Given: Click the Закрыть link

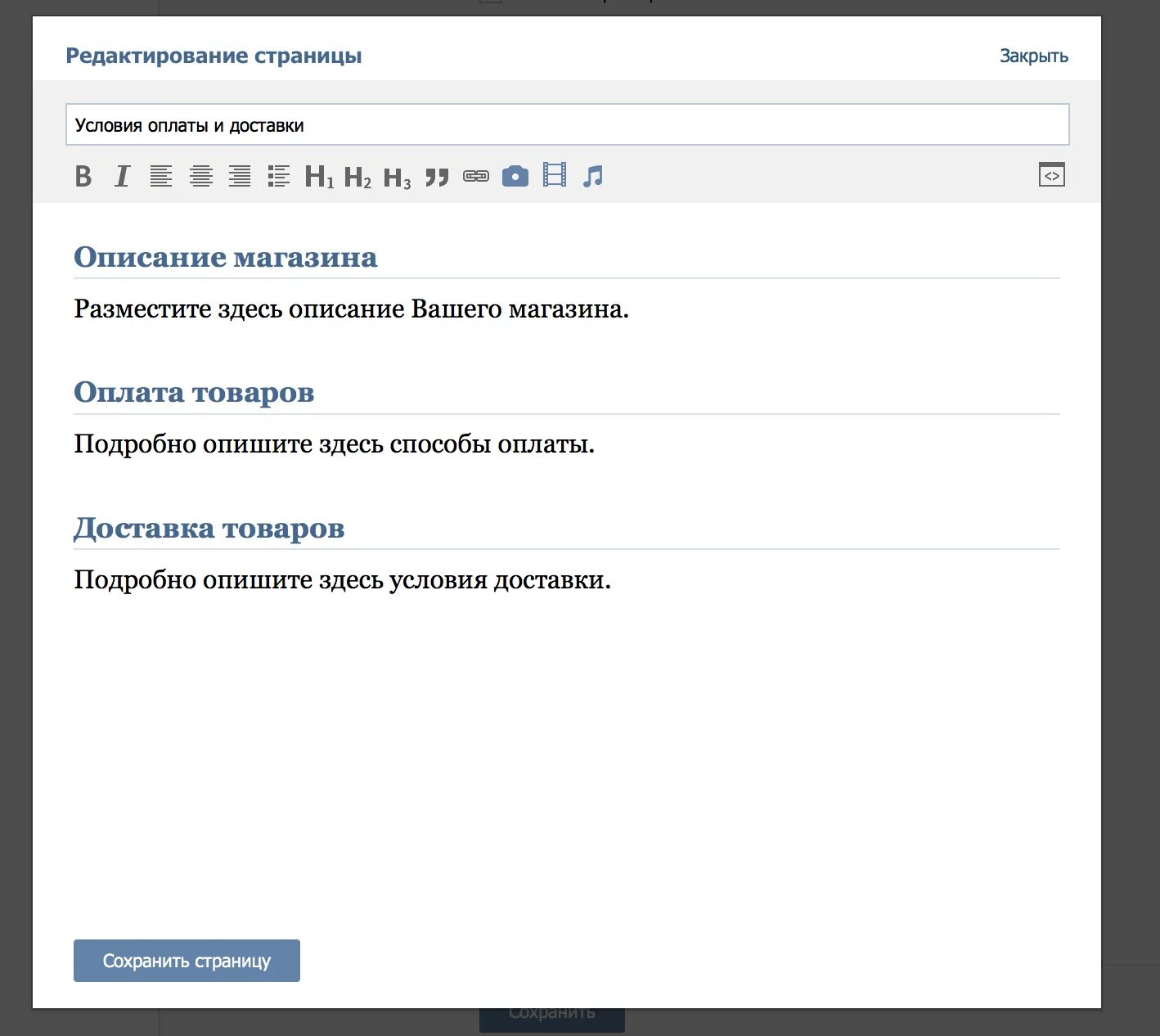Looking at the screenshot, I should [1034, 56].
